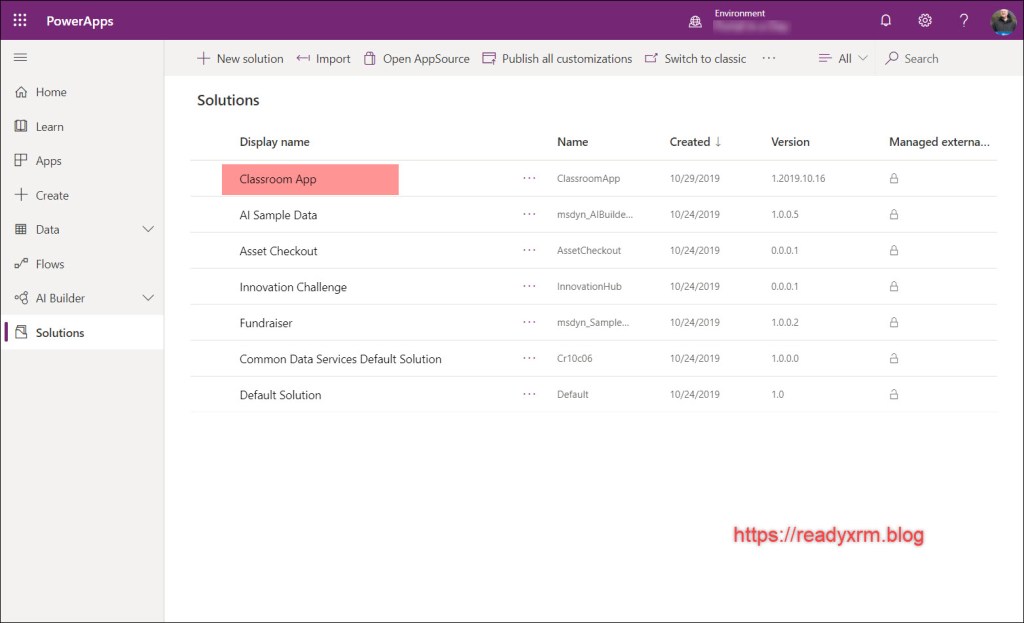Open the Asset Checkout solution

(x=278, y=251)
